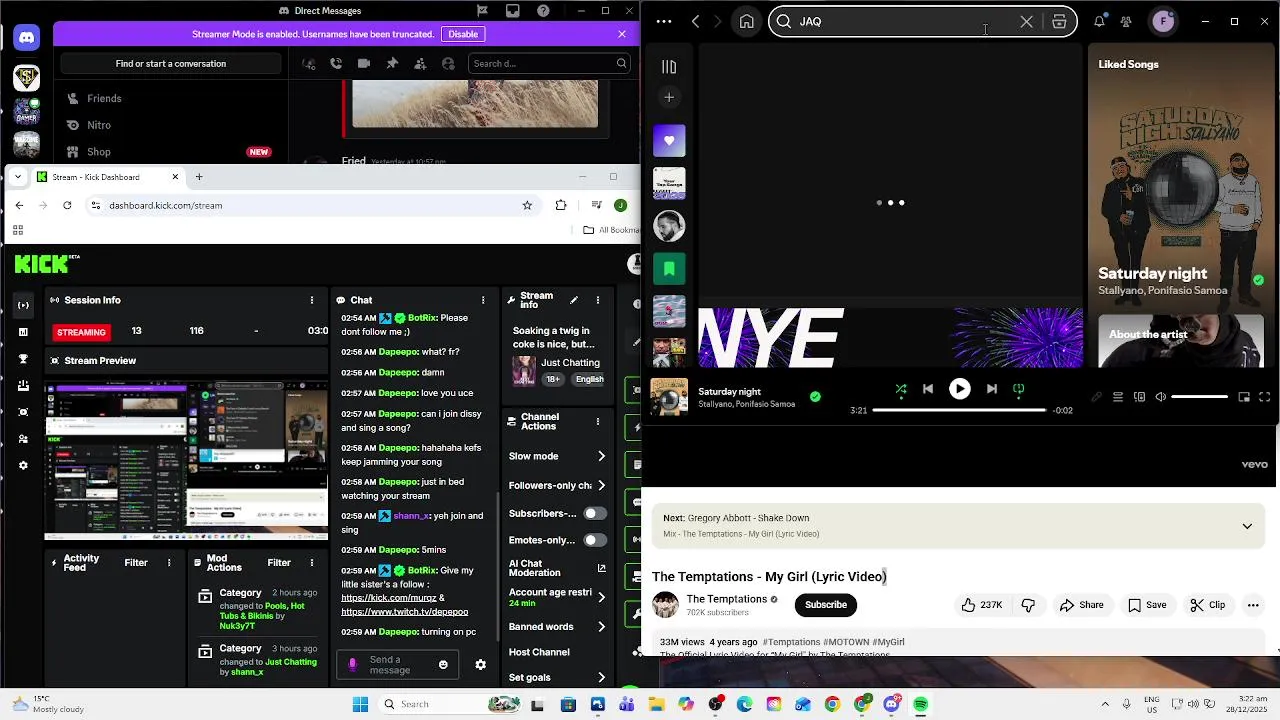Screen dimensions: 1280x720
Task: Open Friends in Discord
Action: 104,98
